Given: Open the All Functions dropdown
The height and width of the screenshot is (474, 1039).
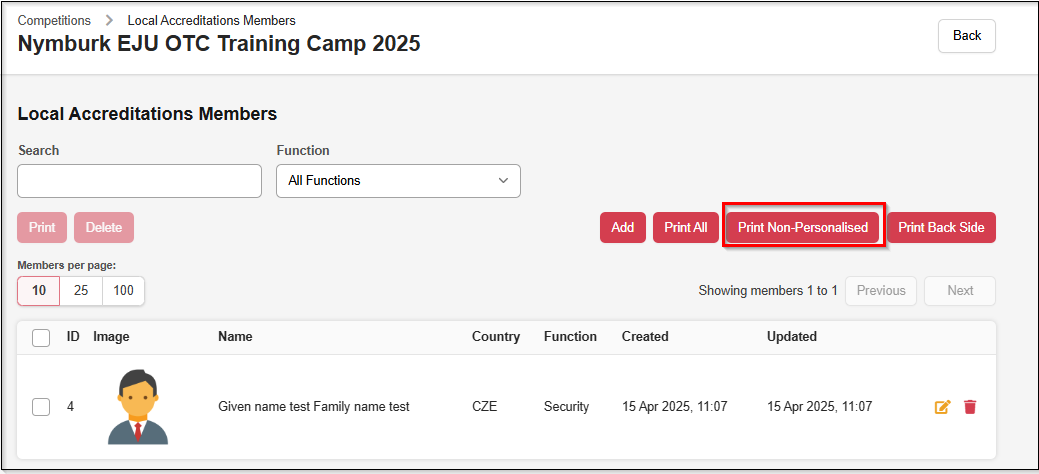Looking at the screenshot, I should (398, 181).
